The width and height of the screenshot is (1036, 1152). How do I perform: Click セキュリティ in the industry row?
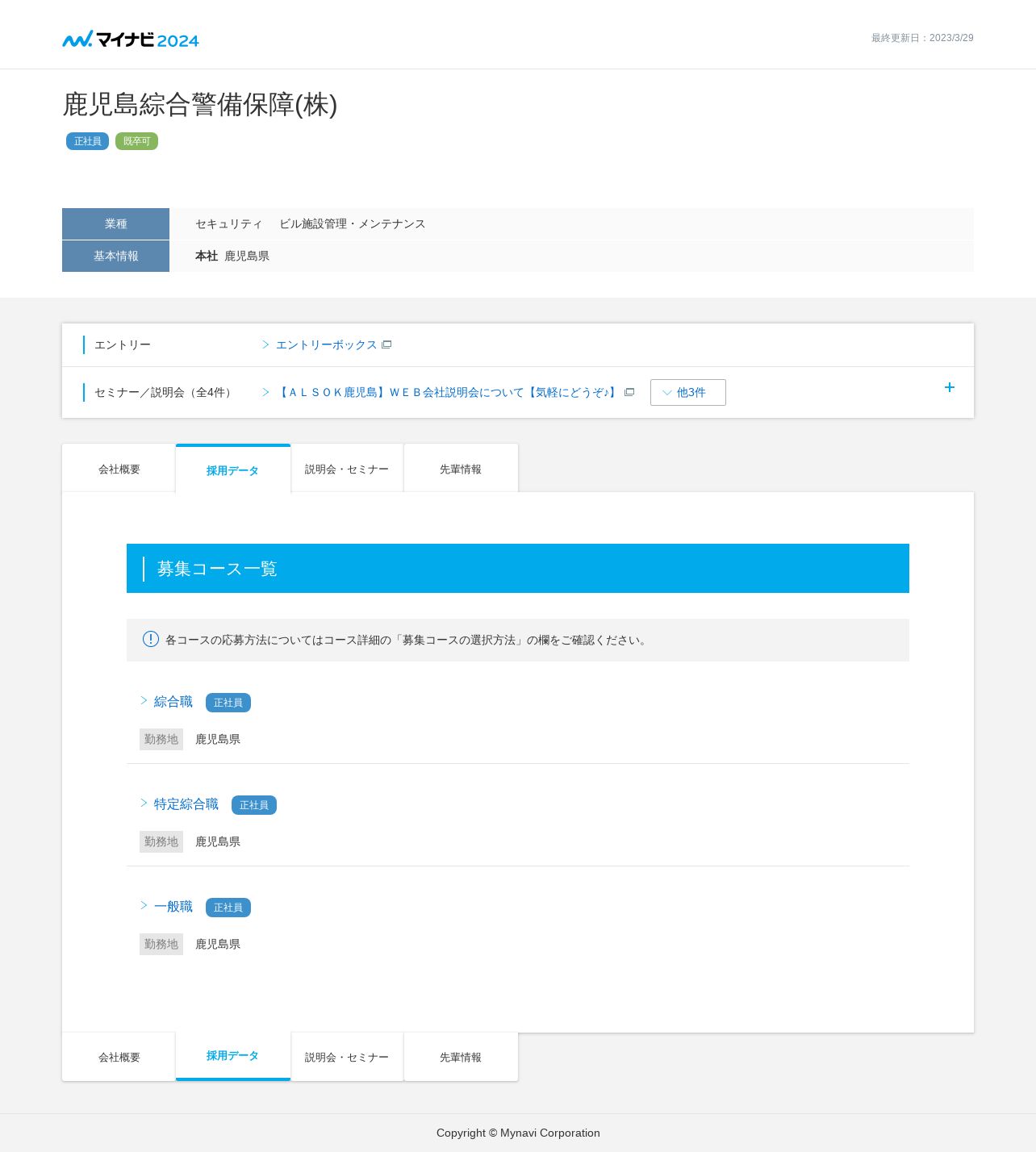229,223
